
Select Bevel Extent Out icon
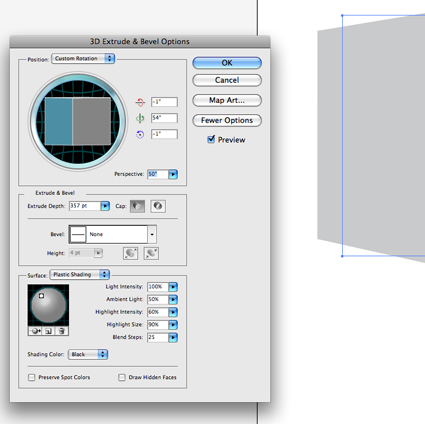[131, 253]
